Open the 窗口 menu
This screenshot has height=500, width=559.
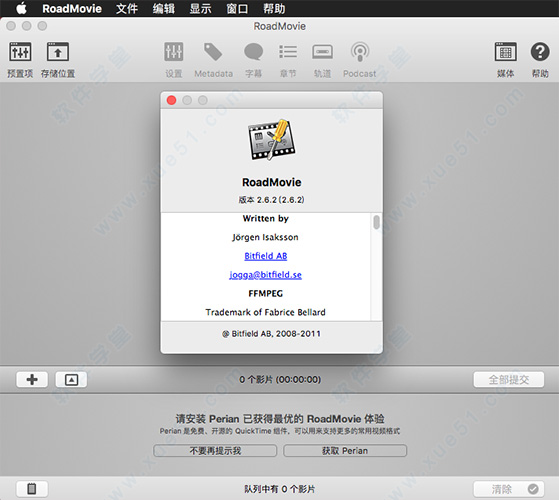[x=237, y=8]
